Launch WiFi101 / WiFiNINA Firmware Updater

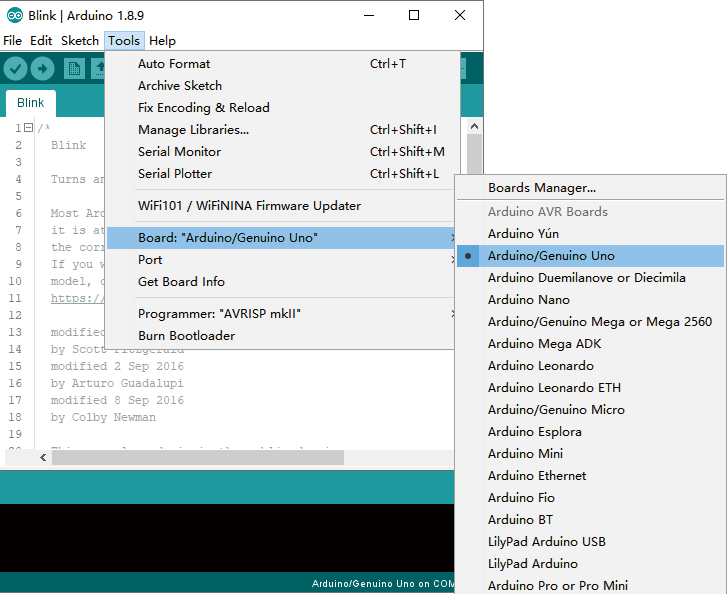click(283, 206)
